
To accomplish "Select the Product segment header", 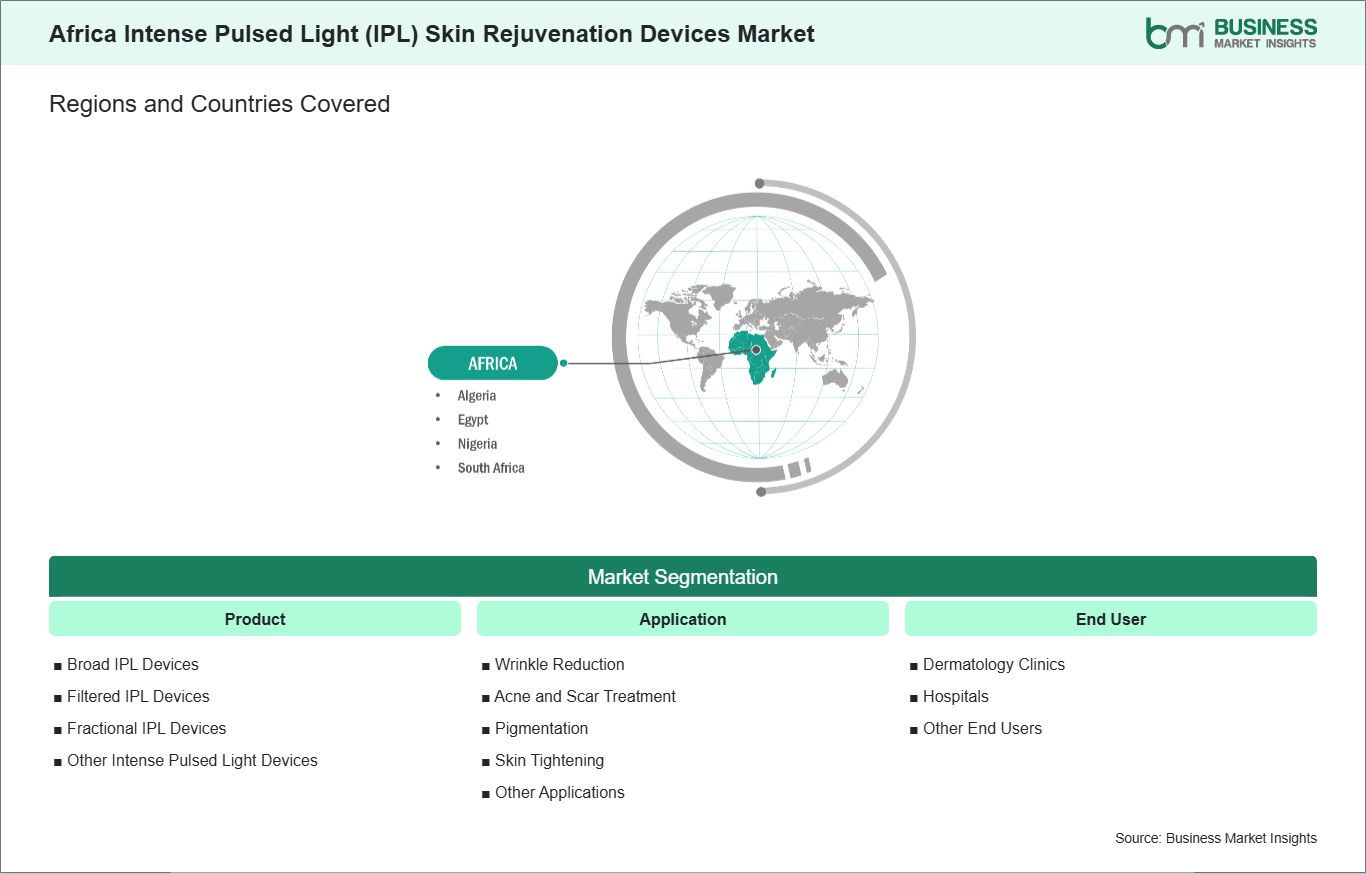I will (x=255, y=619).
